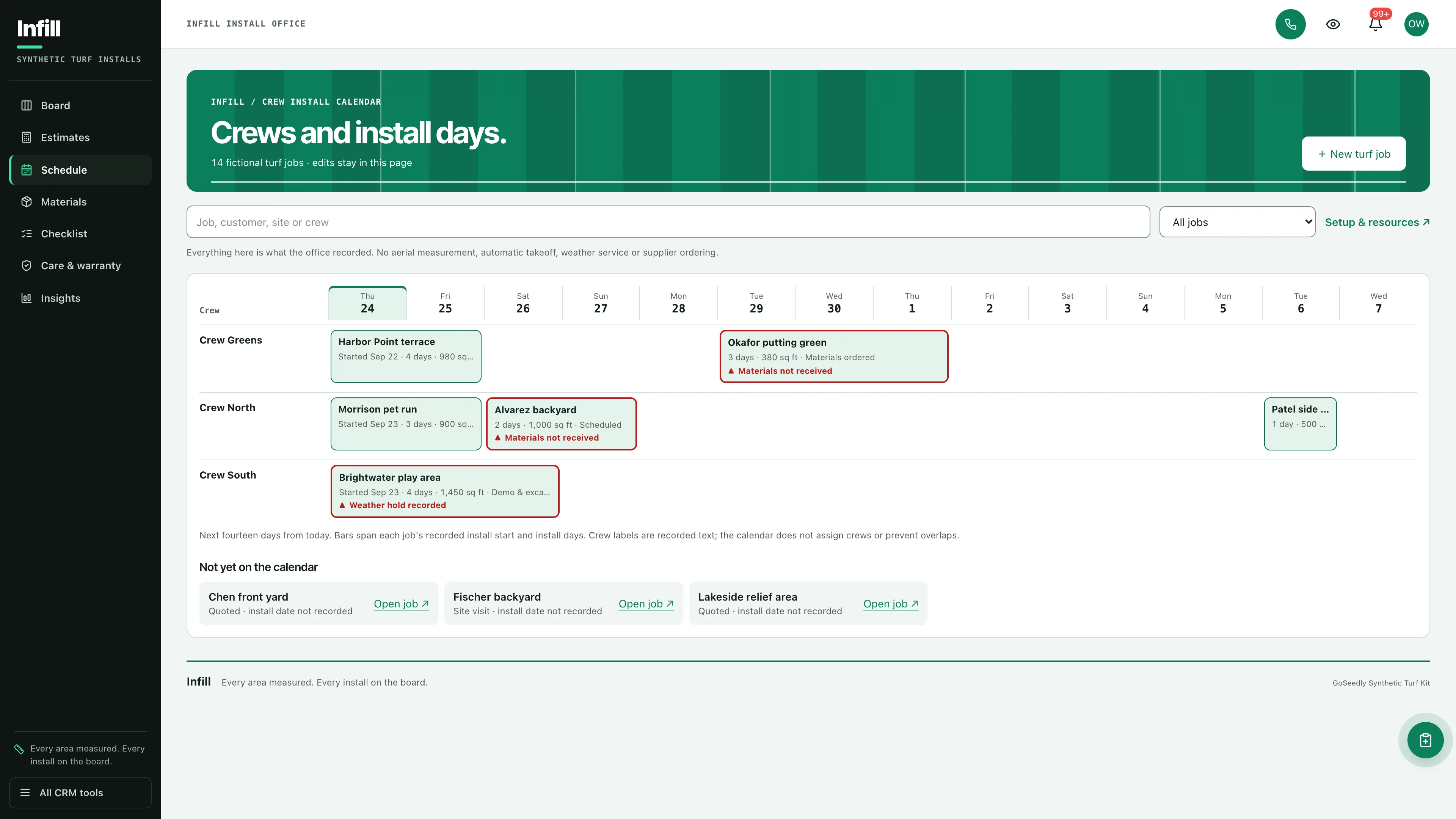The height and width of the screenshot is (819, 1456).
Task: Open the All jobs filter dropdown
Action: point(1237,222)
